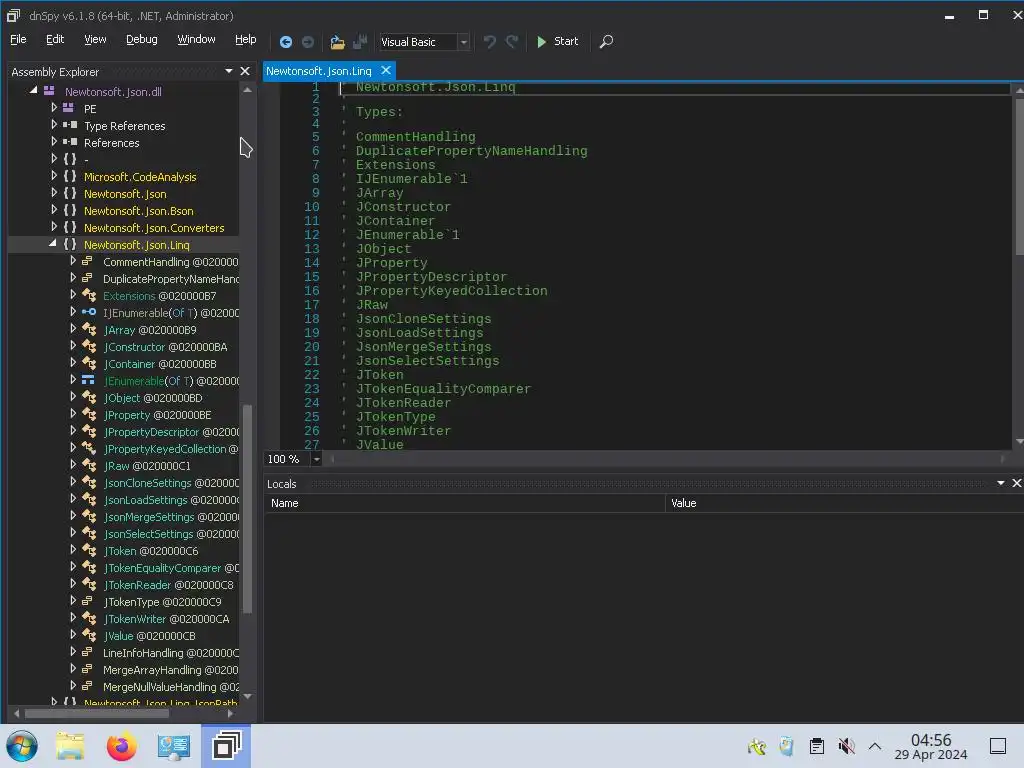The width and height of the screenshot is (1024, 768).
Task: Click the IJEnumerable interface icon
Action: pos(89,313)
